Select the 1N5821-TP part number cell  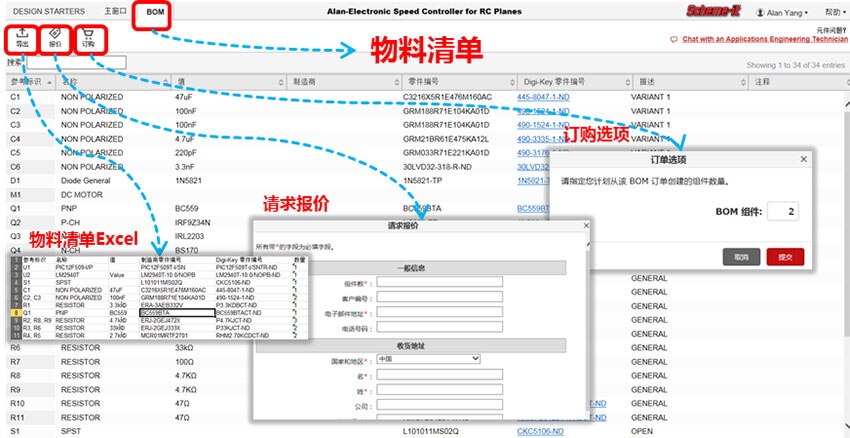pyautogui.click(x=425, y=181)
